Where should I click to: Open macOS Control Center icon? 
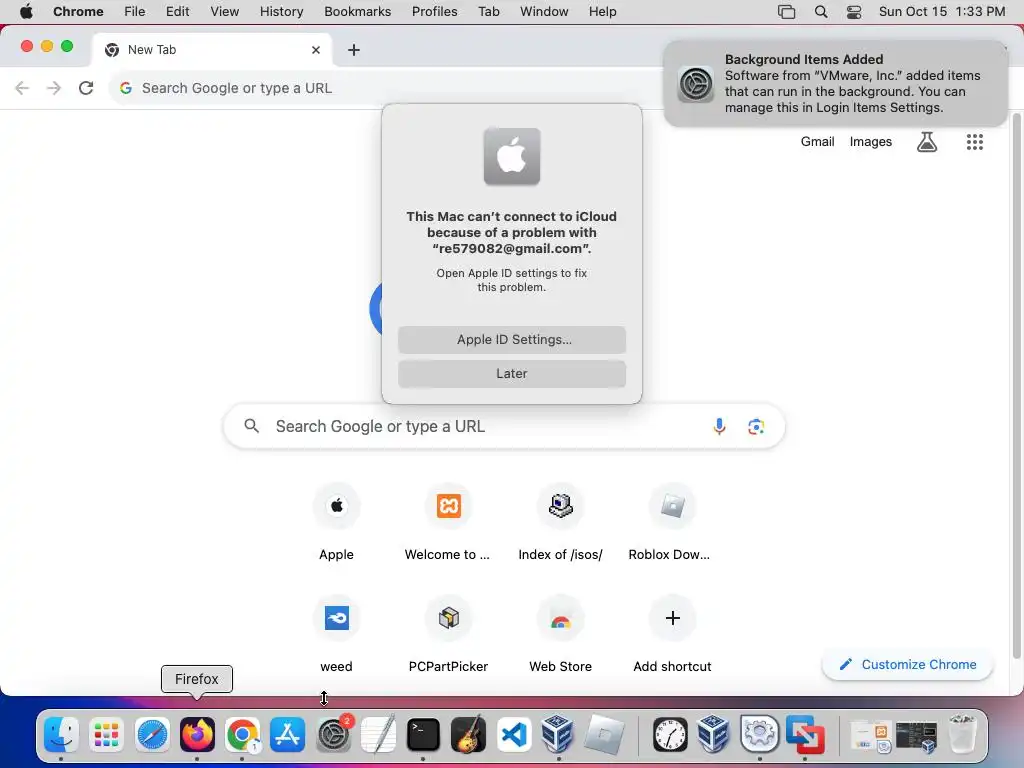point(854,12)
